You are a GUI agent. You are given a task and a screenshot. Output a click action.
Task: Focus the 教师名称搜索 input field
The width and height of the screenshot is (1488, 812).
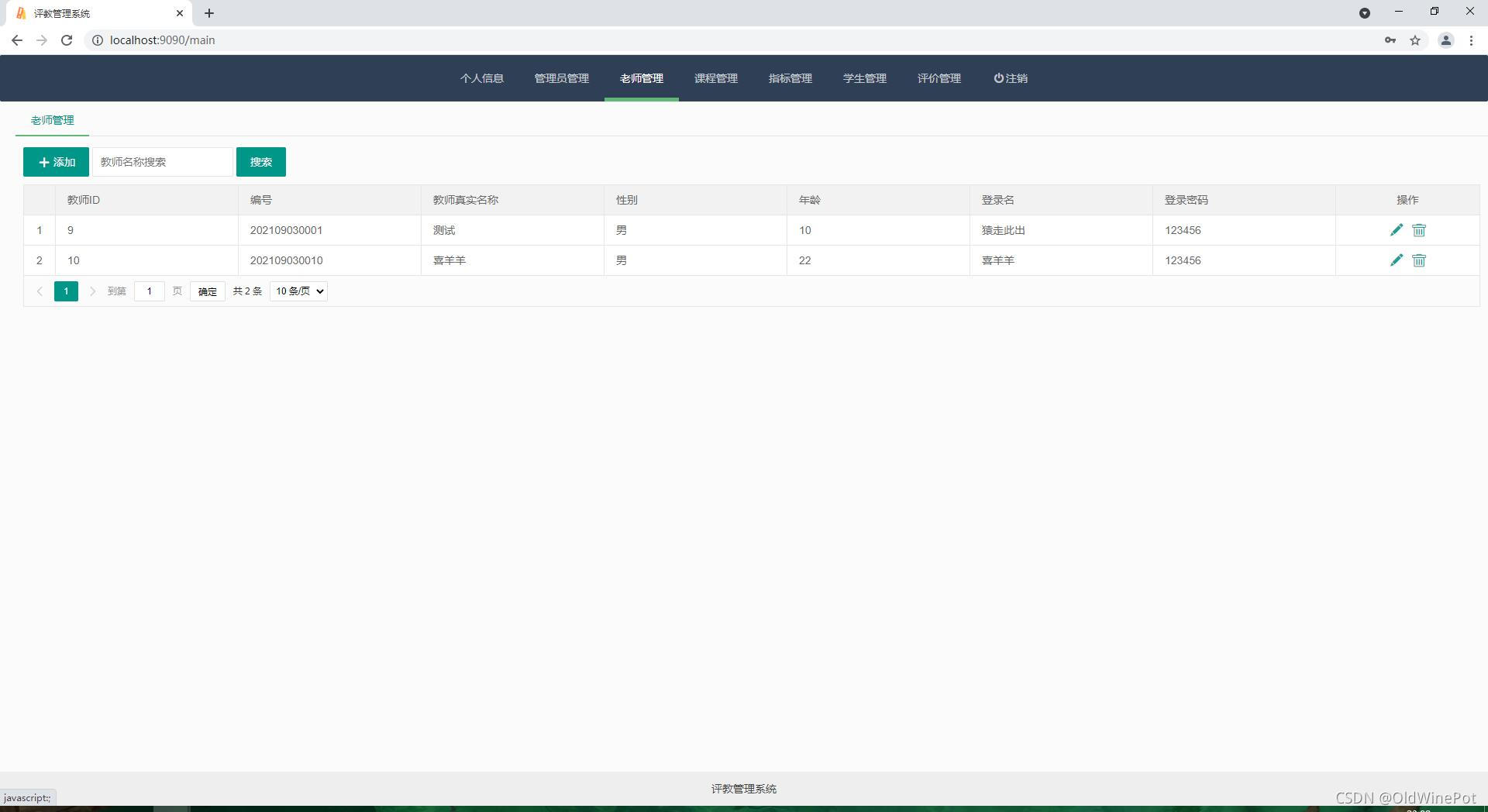(163, 162)
